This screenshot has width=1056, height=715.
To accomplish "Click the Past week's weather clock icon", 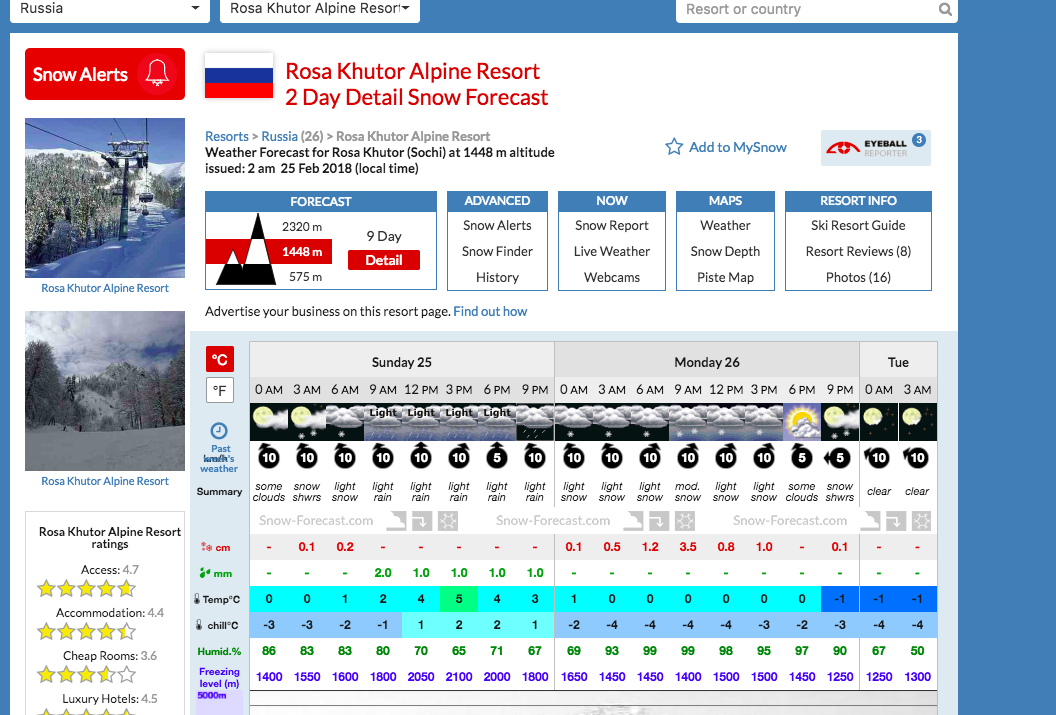I will (x=219, y=430).
